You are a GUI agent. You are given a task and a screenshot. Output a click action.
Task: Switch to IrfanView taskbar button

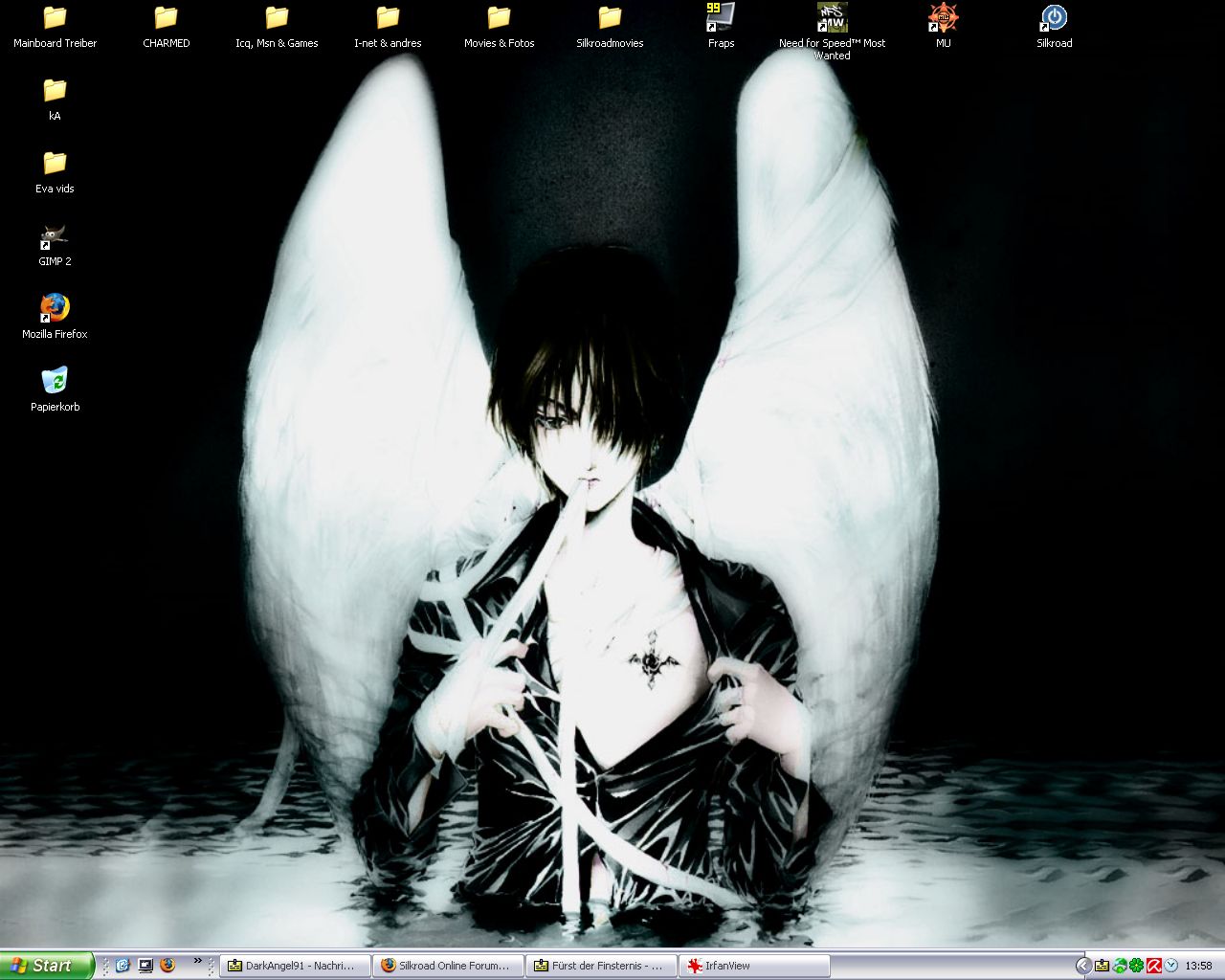(x=754, y=966)
